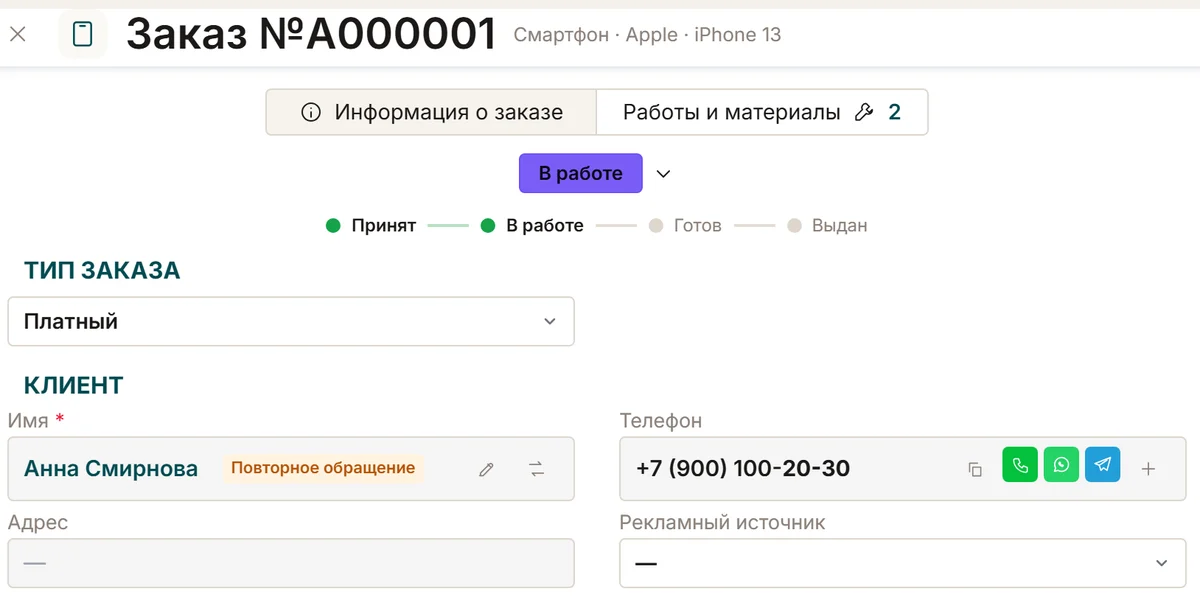Copy phone number with copy icon
Screen dimensions: 1200x600
point(975,469)
